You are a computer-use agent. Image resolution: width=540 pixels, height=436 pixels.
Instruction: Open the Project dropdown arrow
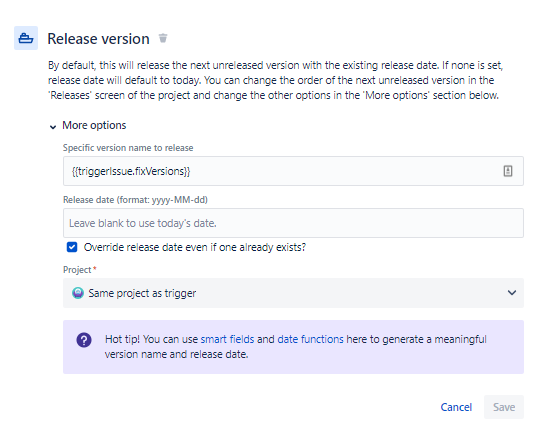(512, 293)
